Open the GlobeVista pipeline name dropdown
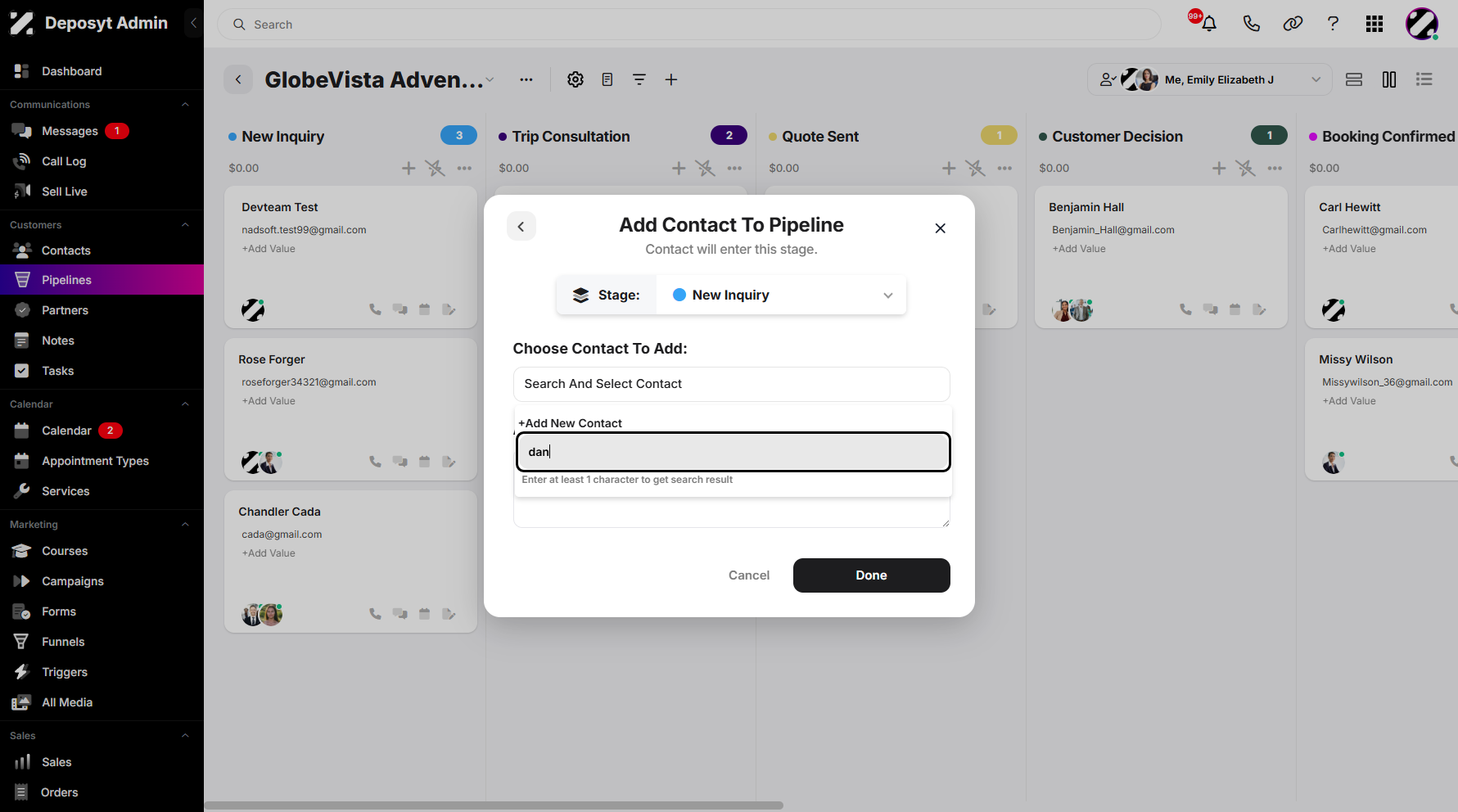The height and width of the screenshot is (812, 1458). [x=490, y=80]
